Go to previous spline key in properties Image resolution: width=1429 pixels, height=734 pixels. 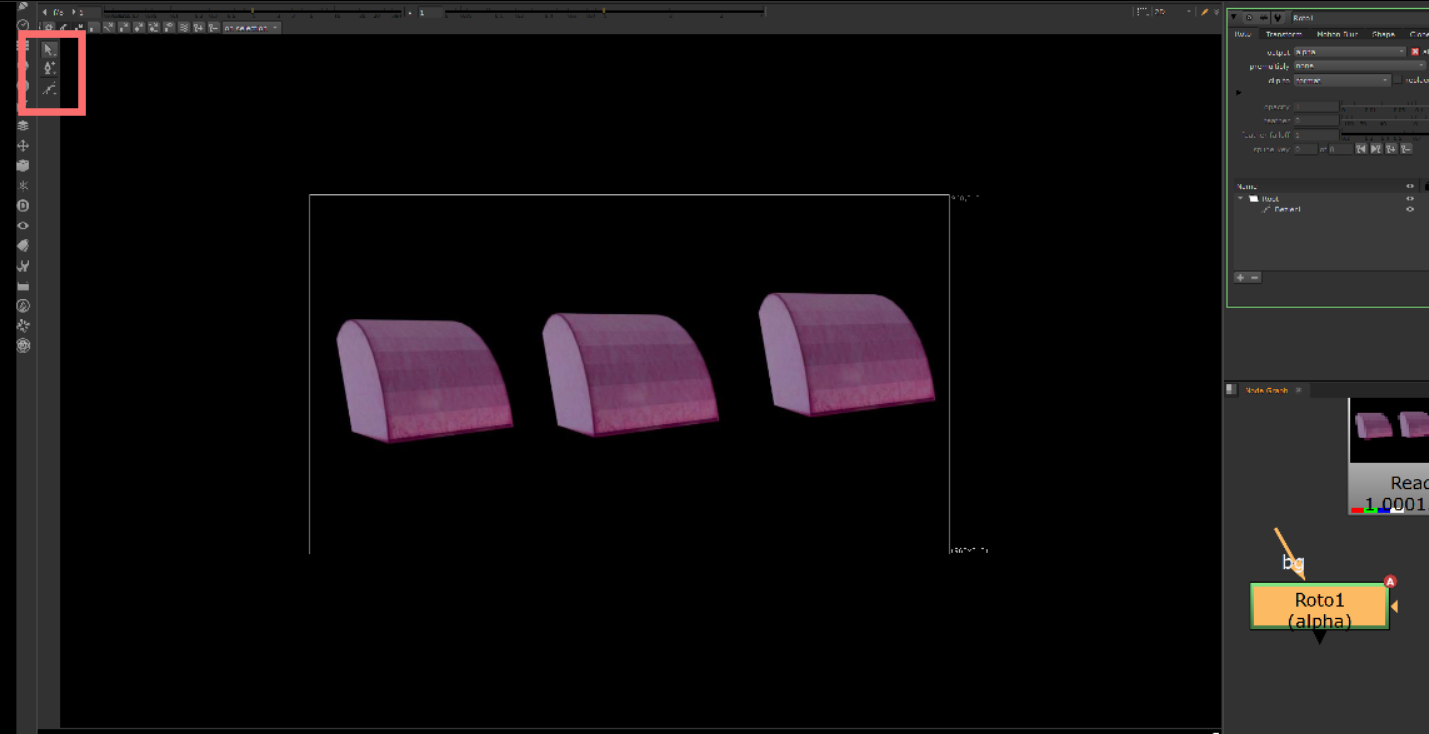pyautogui.click(x=1361, y=149)
